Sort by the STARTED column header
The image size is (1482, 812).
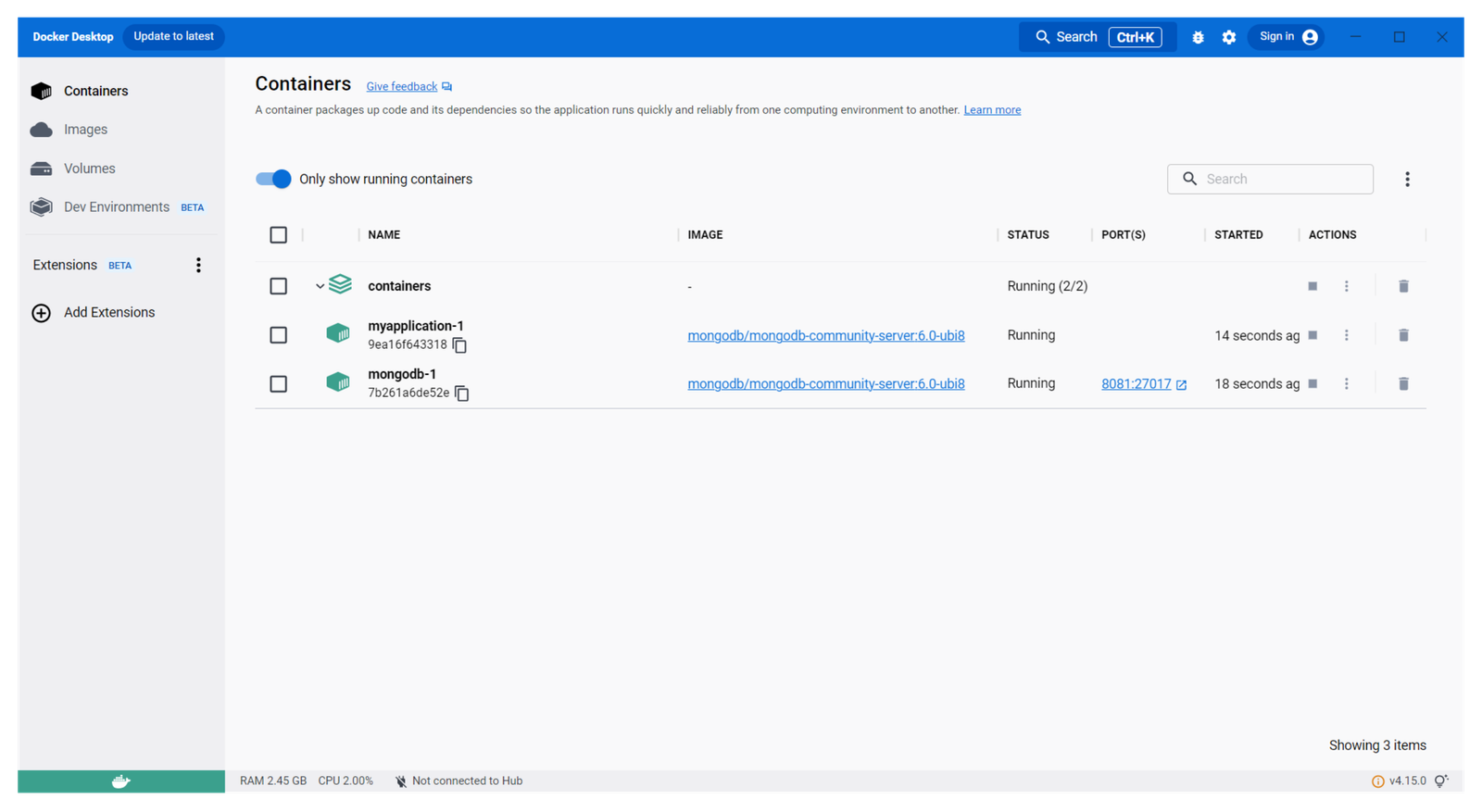(1238, 235)
